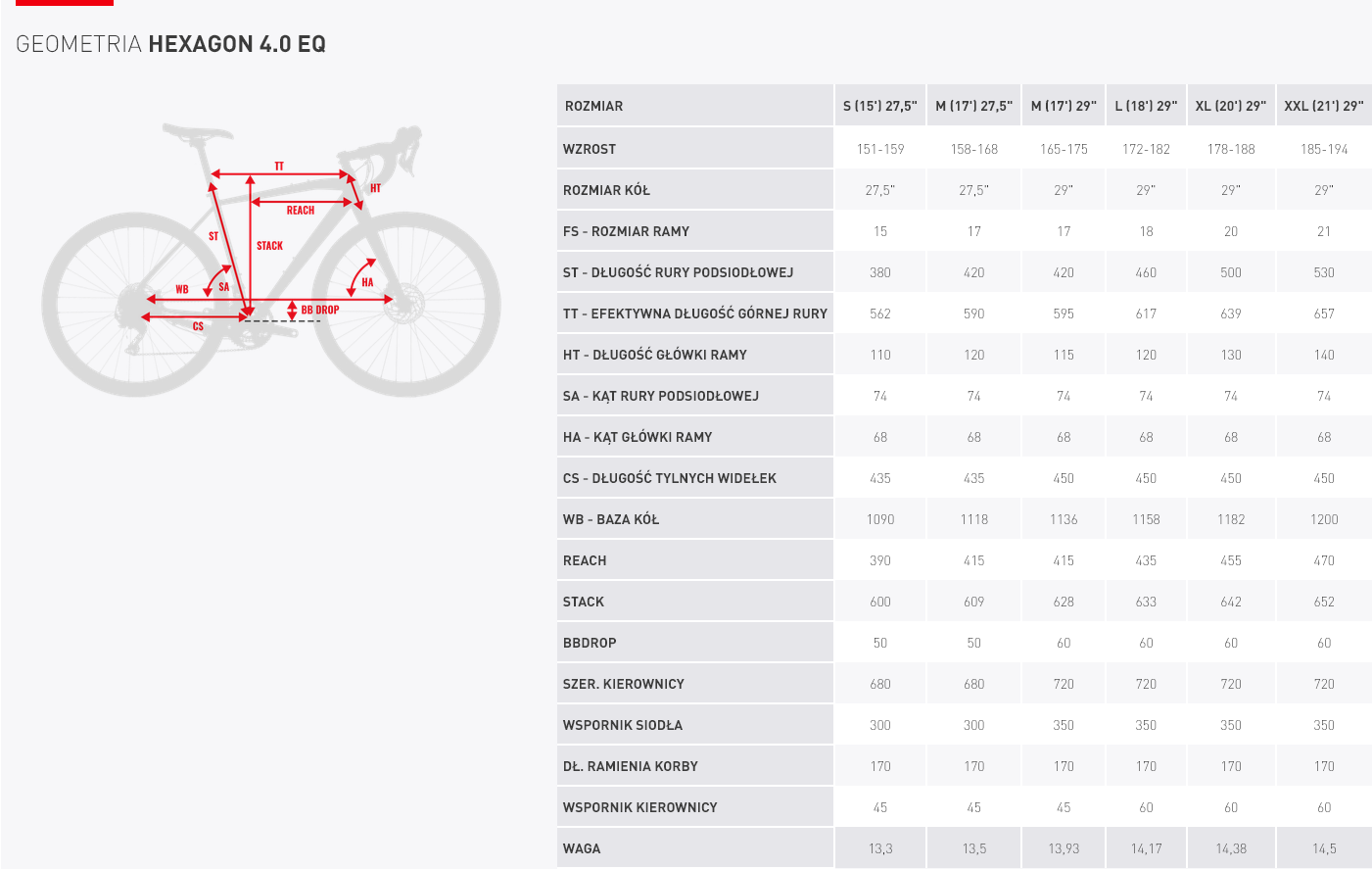Click the STACK label on bike diagram
This screenshot has height=869, width=1372.
click(x=269, y=246)
